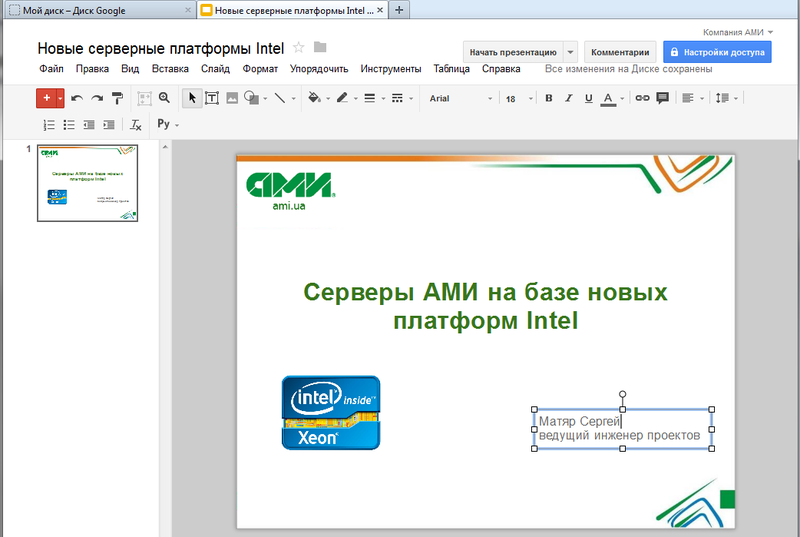Click the Intel inside Xeon image on slide
The height and width of the screenshot is (537, 800).
tap(331, 413)
